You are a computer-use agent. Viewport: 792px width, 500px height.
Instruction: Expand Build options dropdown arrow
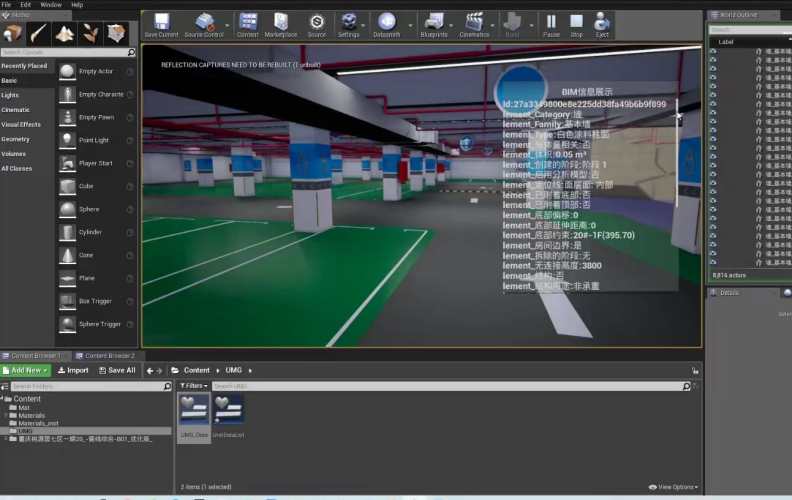(531, 25)
